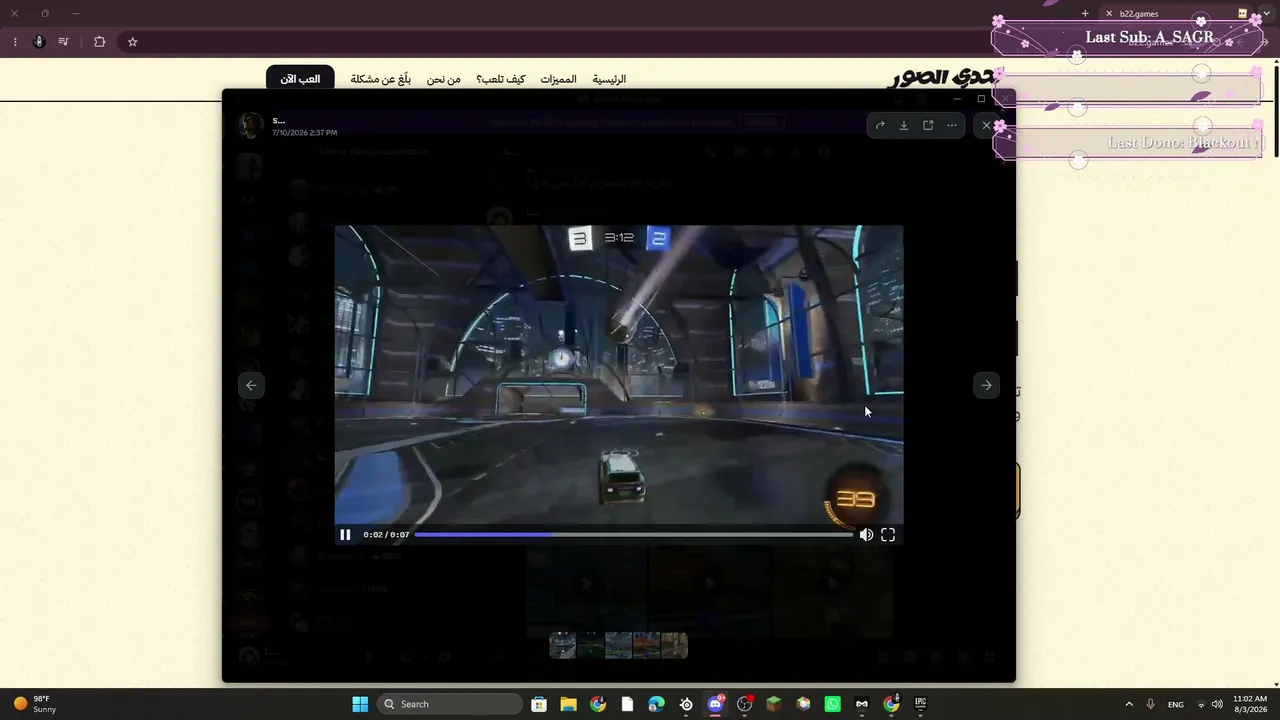Forward the video using the share arrow

click(x=880, y=125)
